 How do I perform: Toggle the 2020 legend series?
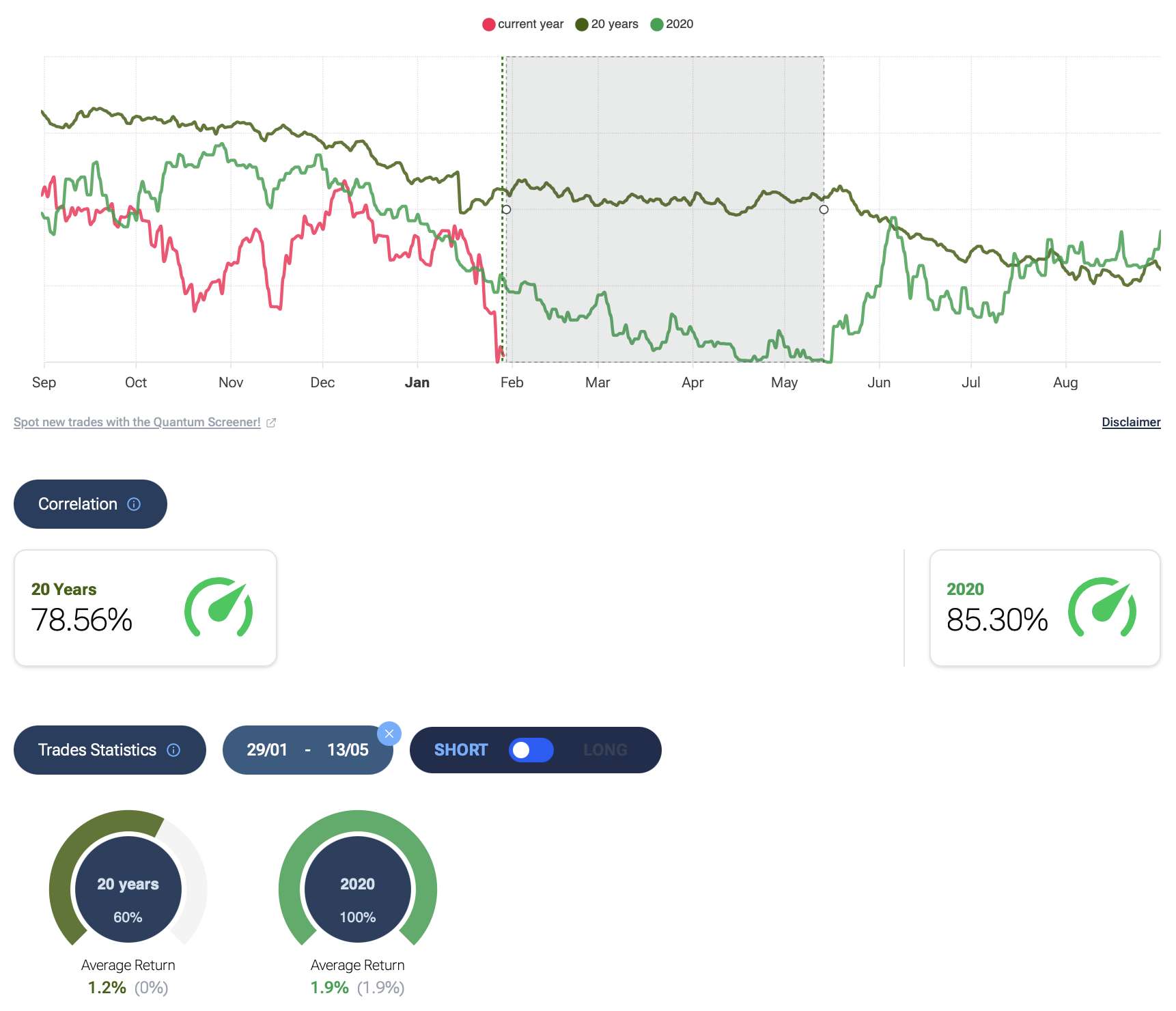pyautogui.click(x=672, y=25)
